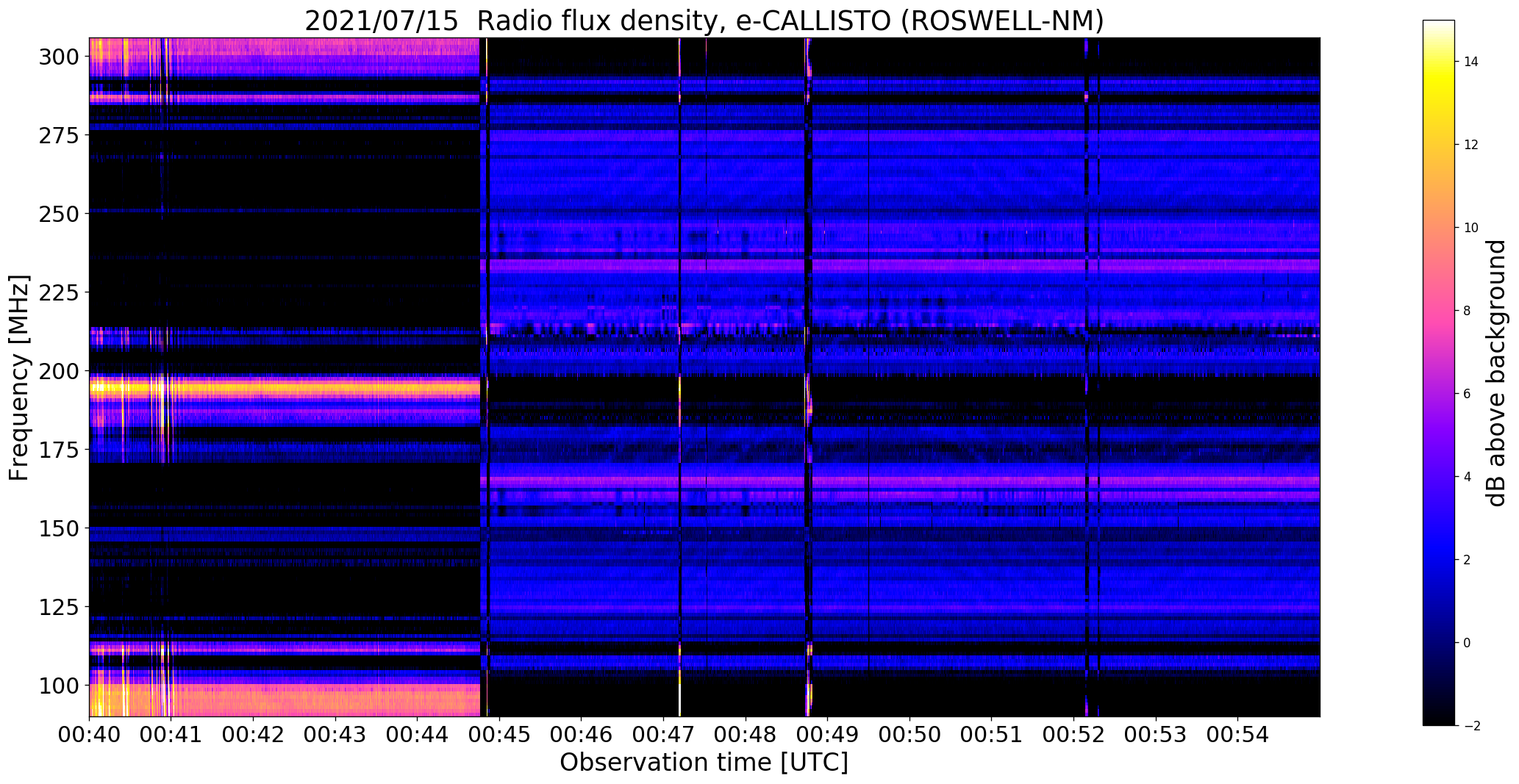Screen dimensions: 1519x784
Task: Click the 00:51 time tick label
Action: [992, 735]
